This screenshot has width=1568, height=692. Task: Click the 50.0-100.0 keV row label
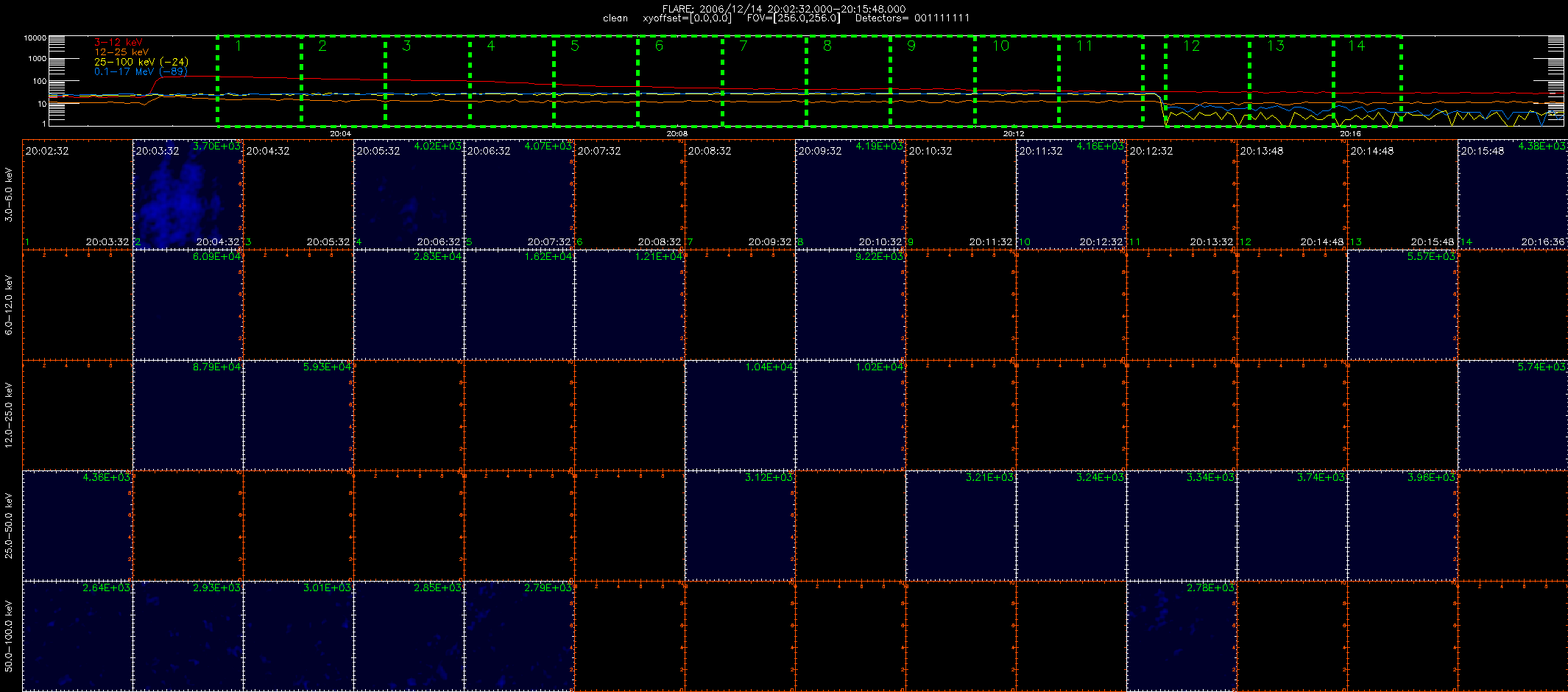point(9,636)
